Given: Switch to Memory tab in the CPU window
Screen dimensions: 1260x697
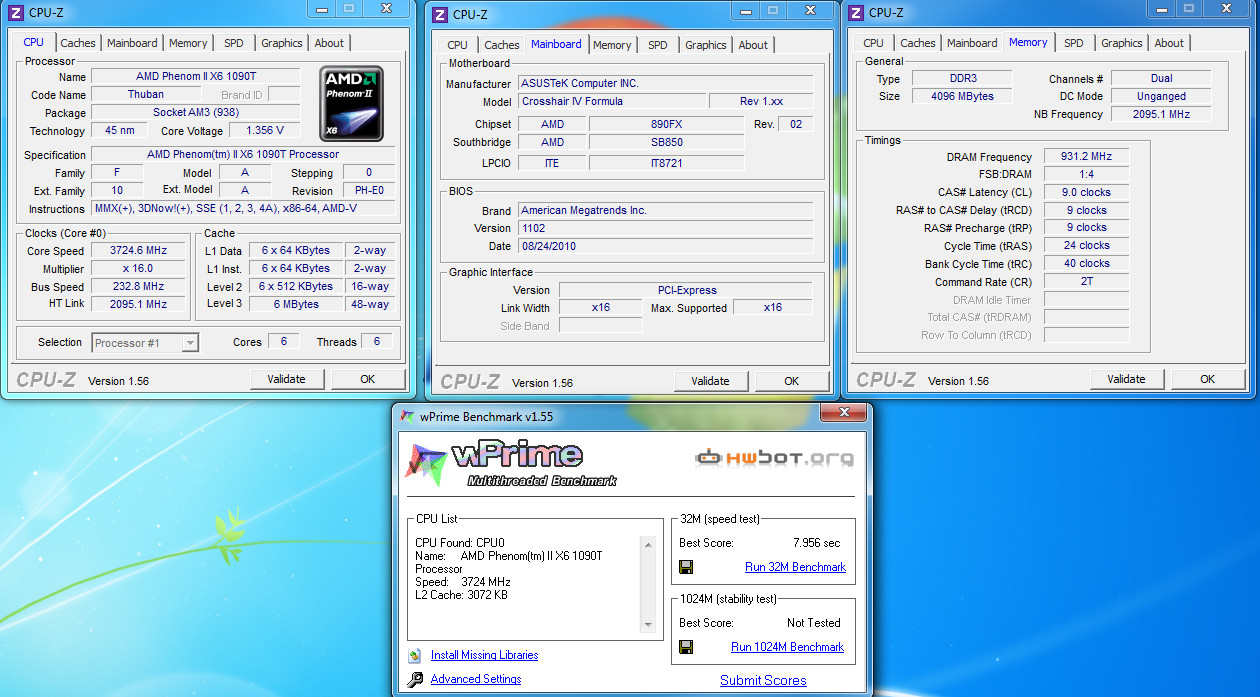Looking at the screenshot, I should [x=188, y=43].
